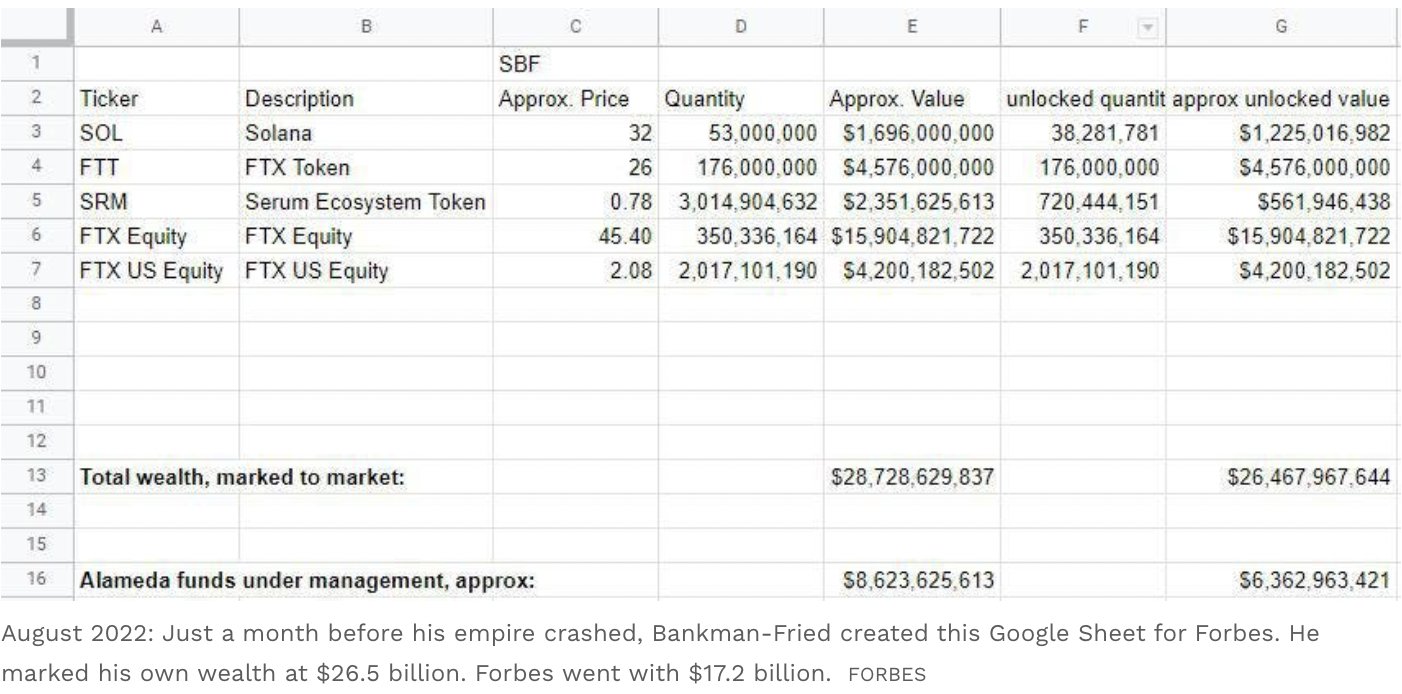Click the 'SBF' cell

click(576, 65)
